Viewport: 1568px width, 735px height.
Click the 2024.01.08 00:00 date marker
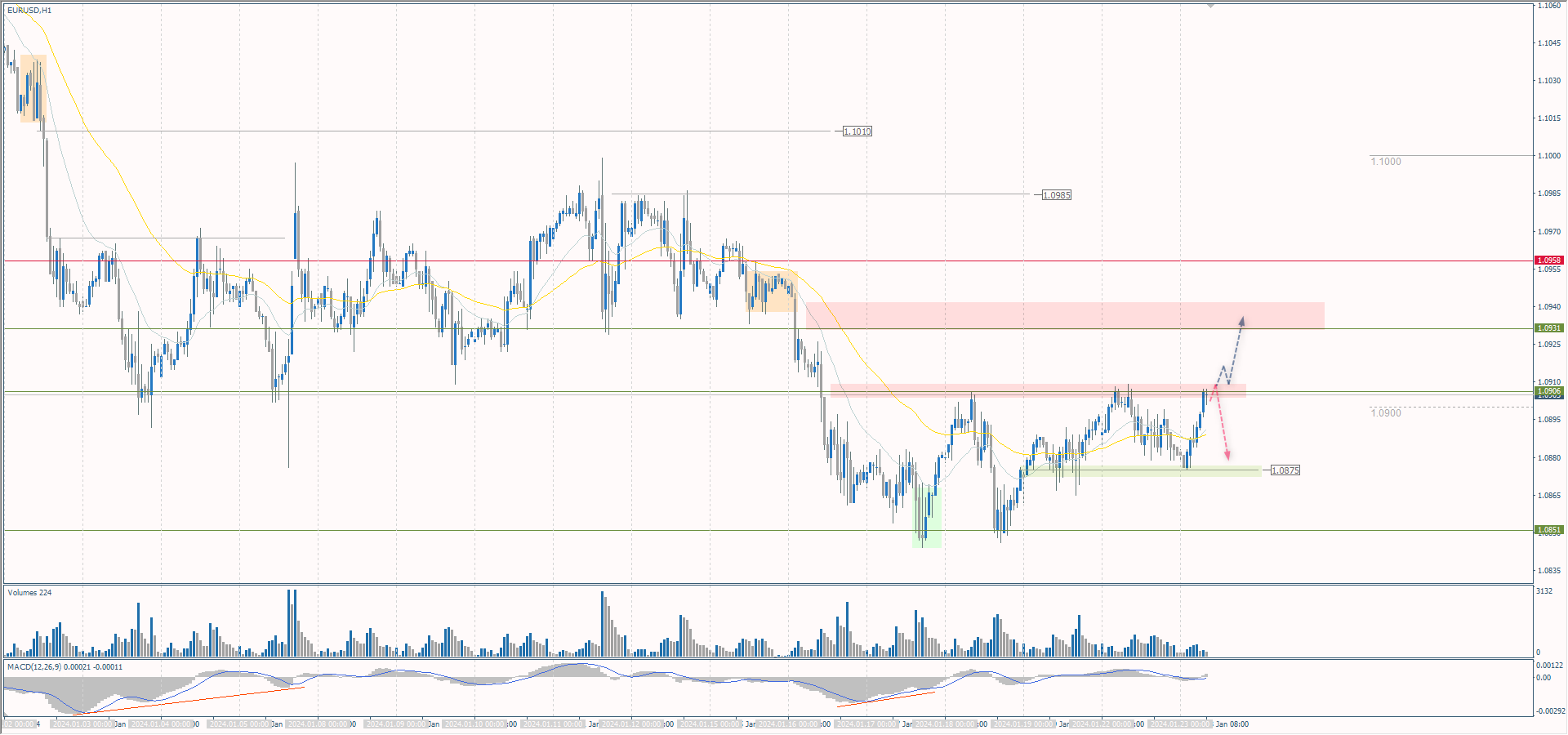point(318,724)
